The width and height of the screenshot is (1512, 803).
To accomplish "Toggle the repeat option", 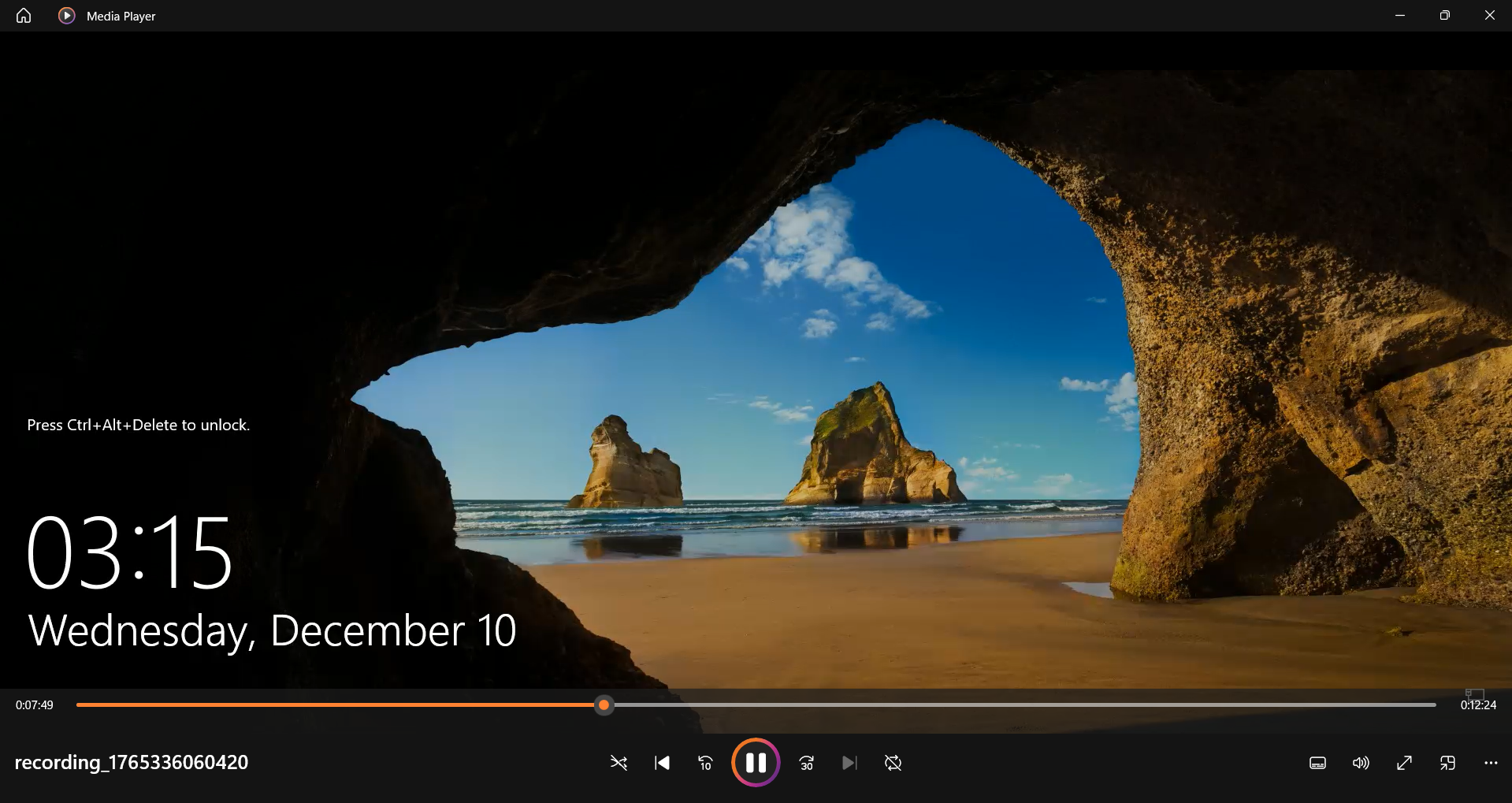I will [893, 763].
